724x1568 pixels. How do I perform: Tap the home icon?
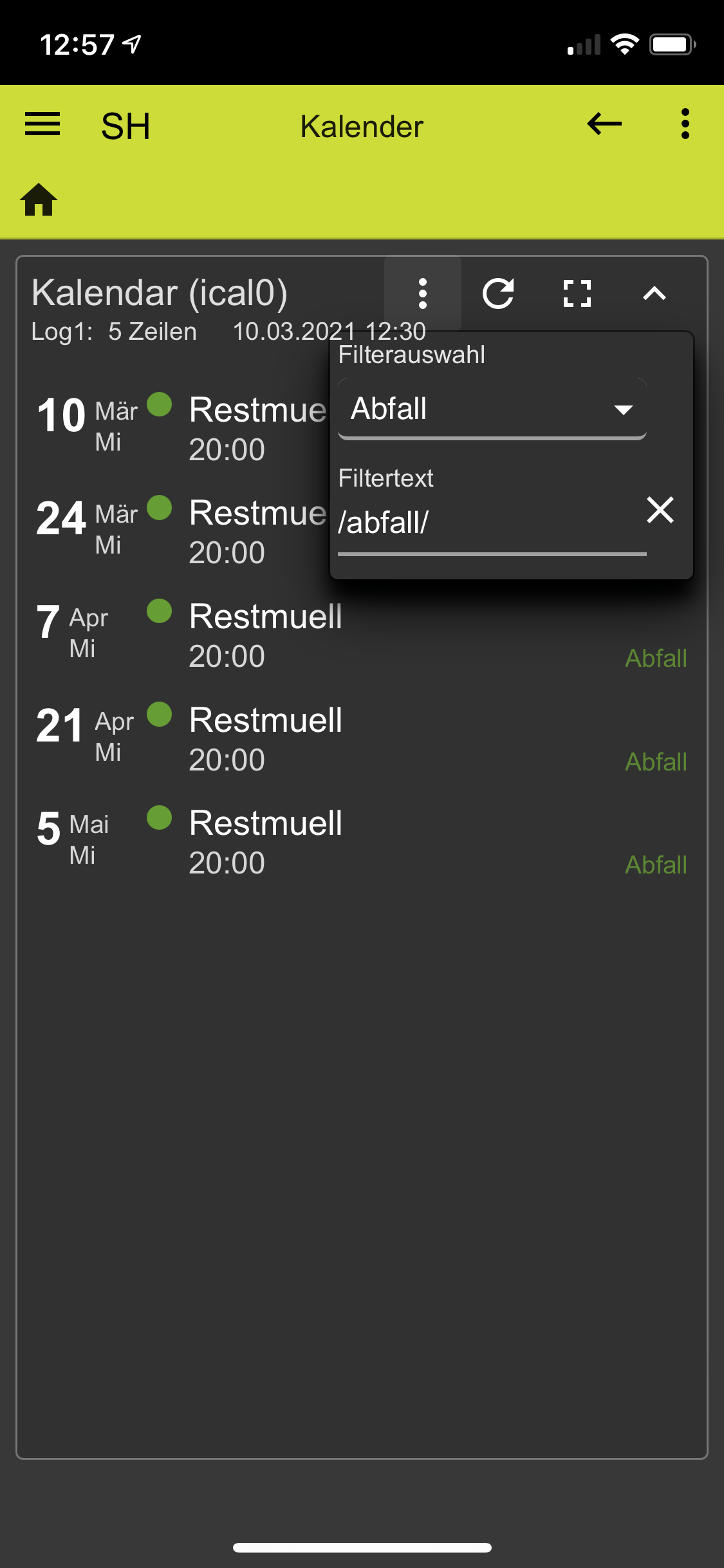pos(39,200)
